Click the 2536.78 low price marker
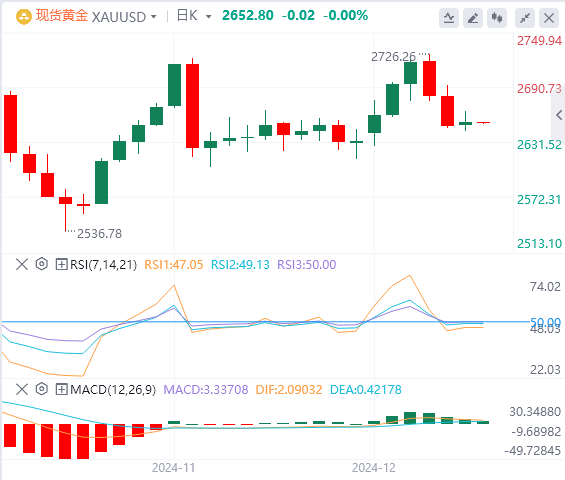Image resolution: width=565 pixels, height=480 pixels. click(x=99, y=234)
